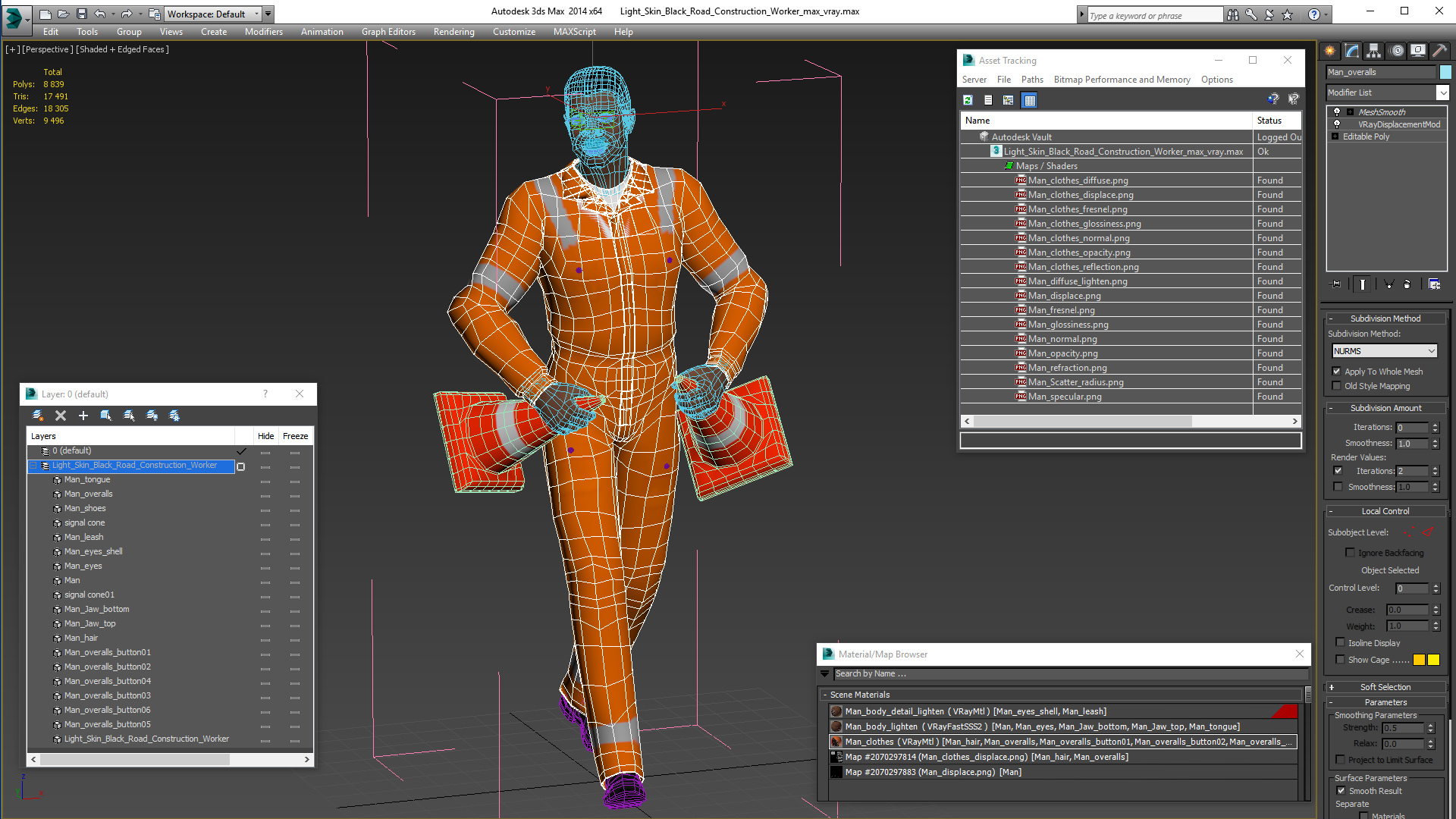Click the Man_overalls object color swatch

(x=1445, y=72)
